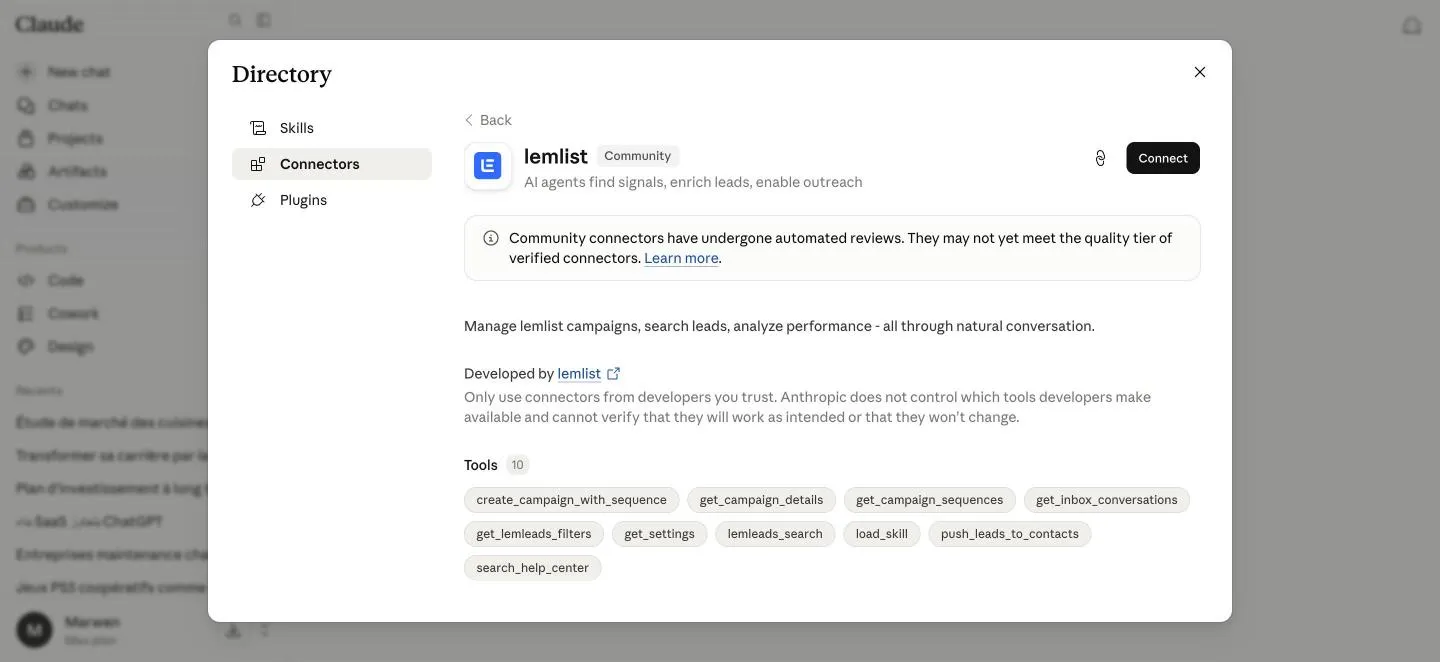Select the create_campaign_with_sequence tool chip
The width and height of the screenshot is (1440, 662).
[x=571, y=500]
